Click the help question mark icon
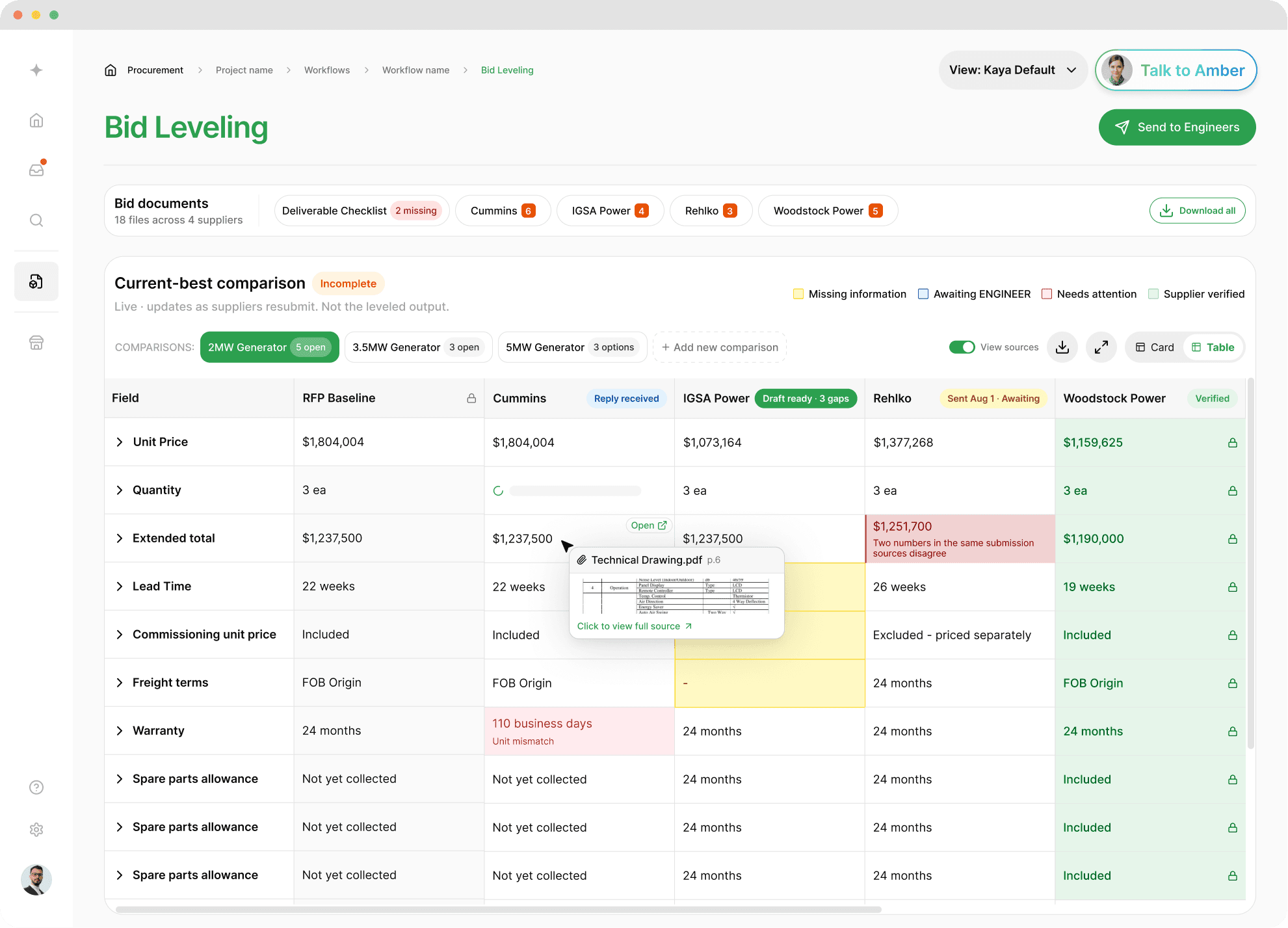1288x928 pixels. click(x=36, y=788)
